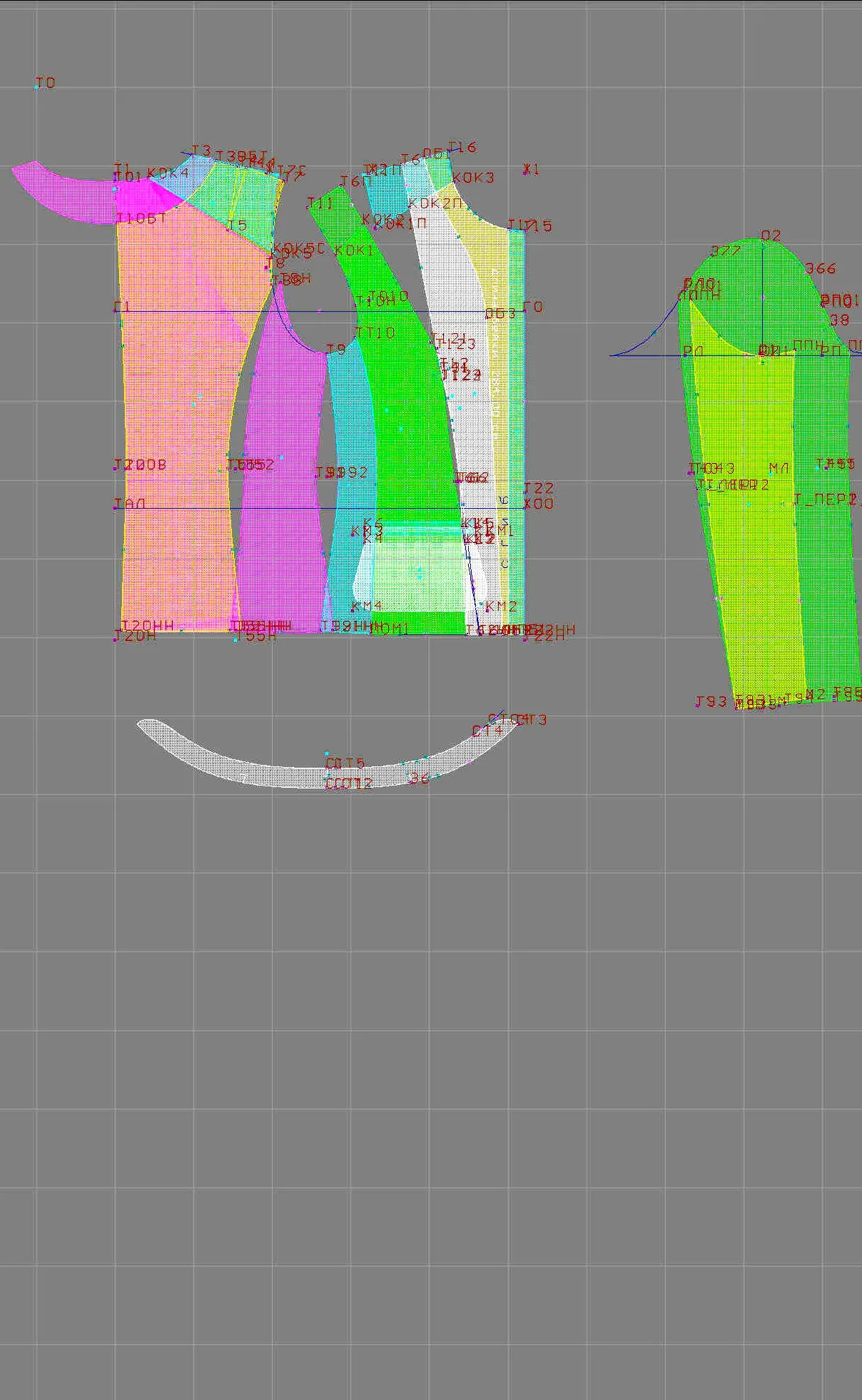Select the isolated T0 reference point
Screen dimensions: 862x1400
(37, 86)
